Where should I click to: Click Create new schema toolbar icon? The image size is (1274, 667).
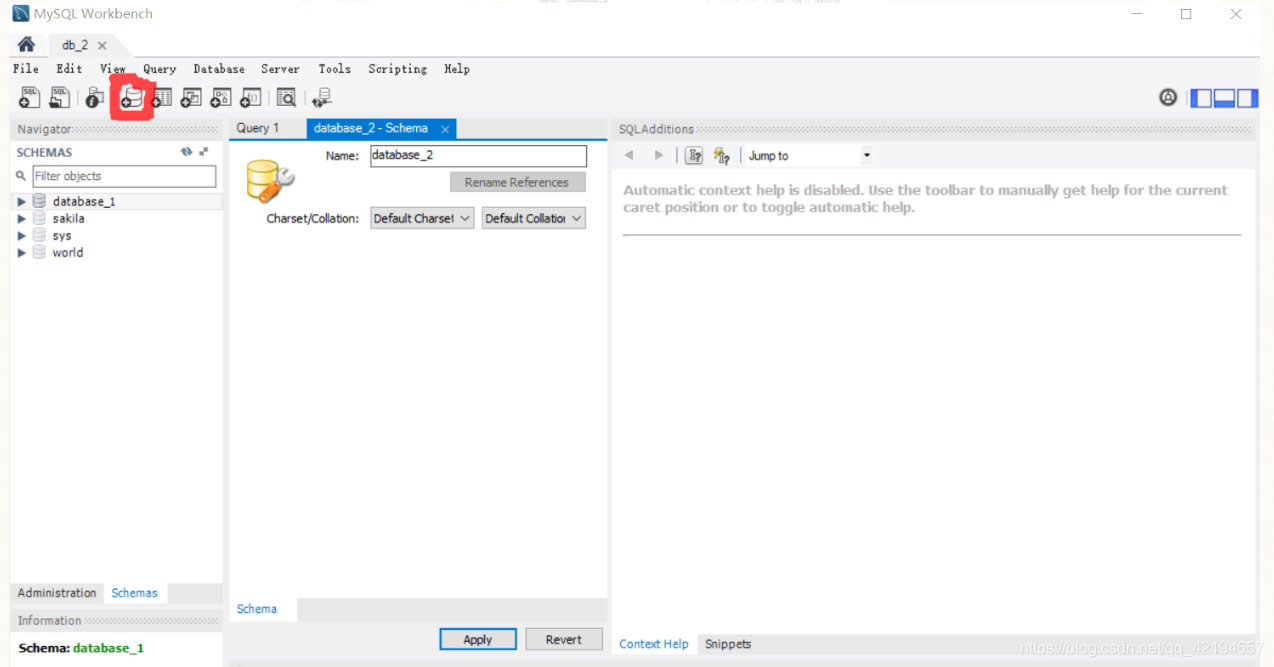pyautogui.click(x=131, y=97)
